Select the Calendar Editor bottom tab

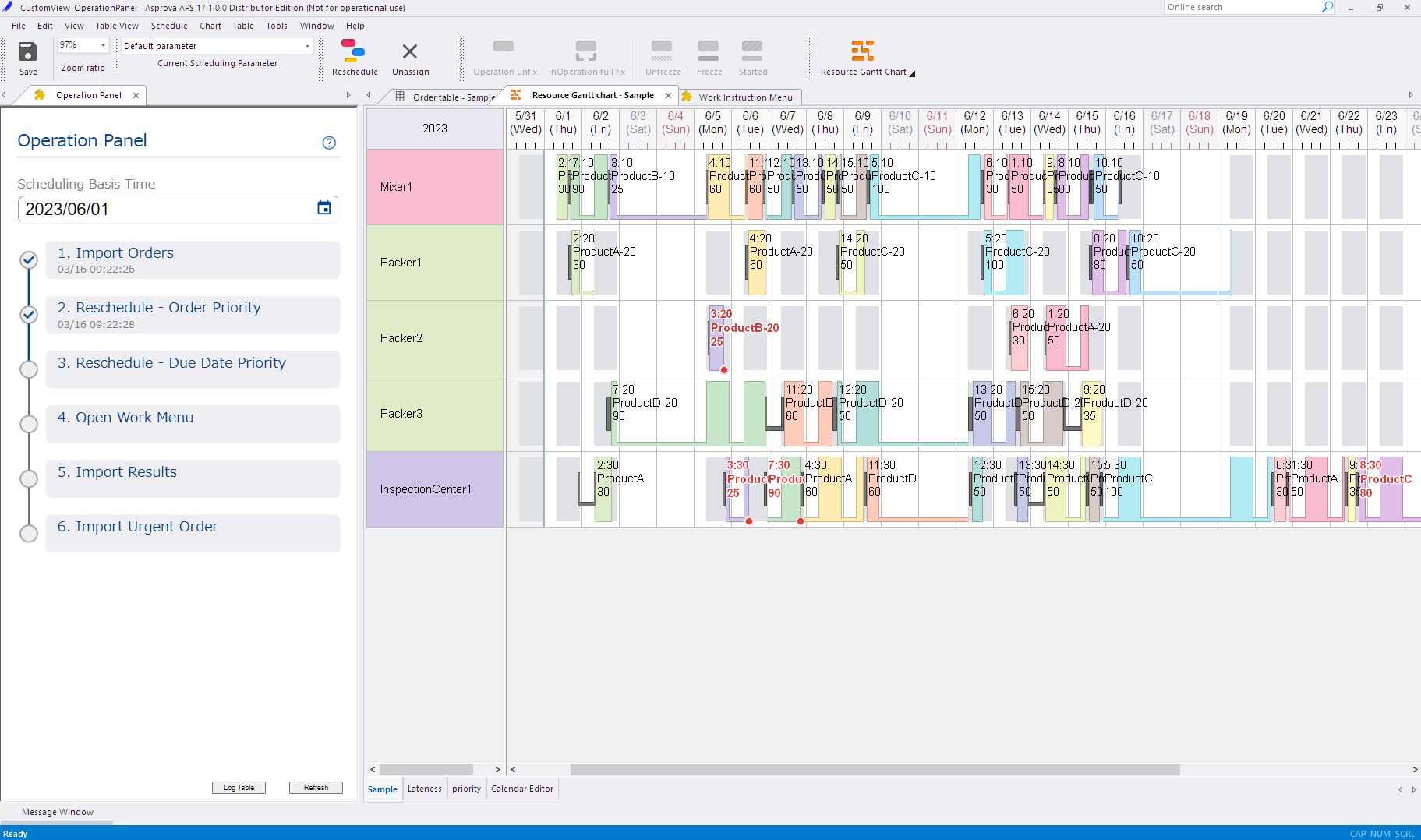click(x=522, y=789)
